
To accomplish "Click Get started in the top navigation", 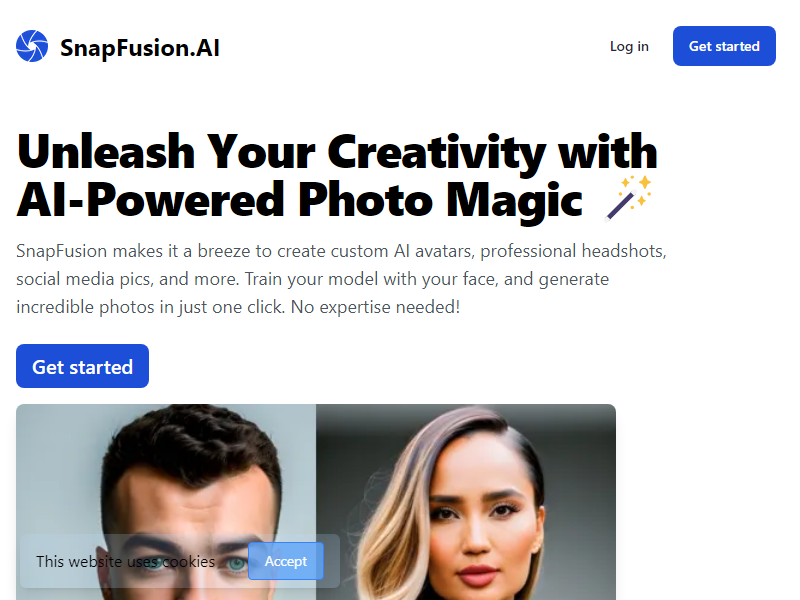I will [x=724, y=46].
